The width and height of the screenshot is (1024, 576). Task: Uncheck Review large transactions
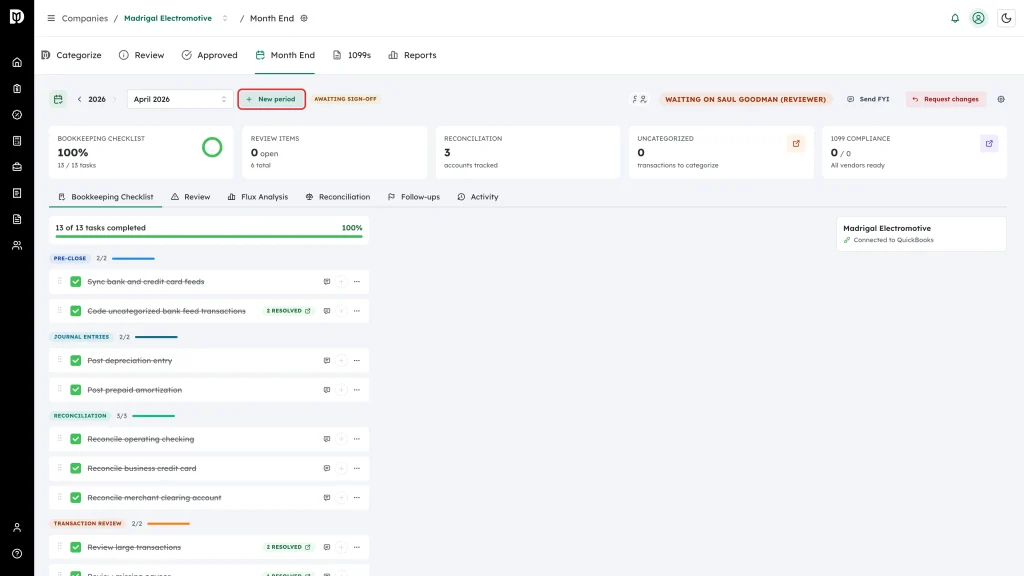pyautogui.click(x=76, y=547)
